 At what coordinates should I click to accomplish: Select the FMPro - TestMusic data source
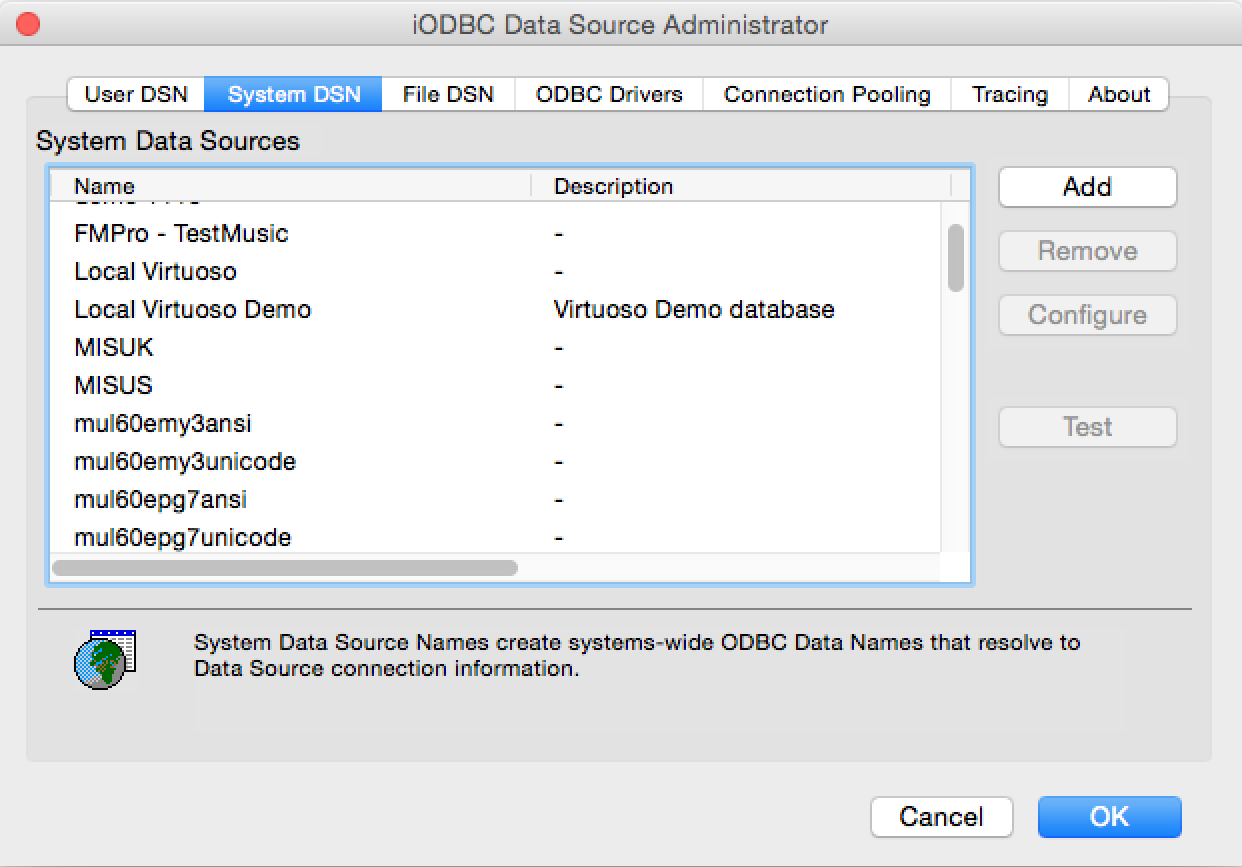(495, 234)
